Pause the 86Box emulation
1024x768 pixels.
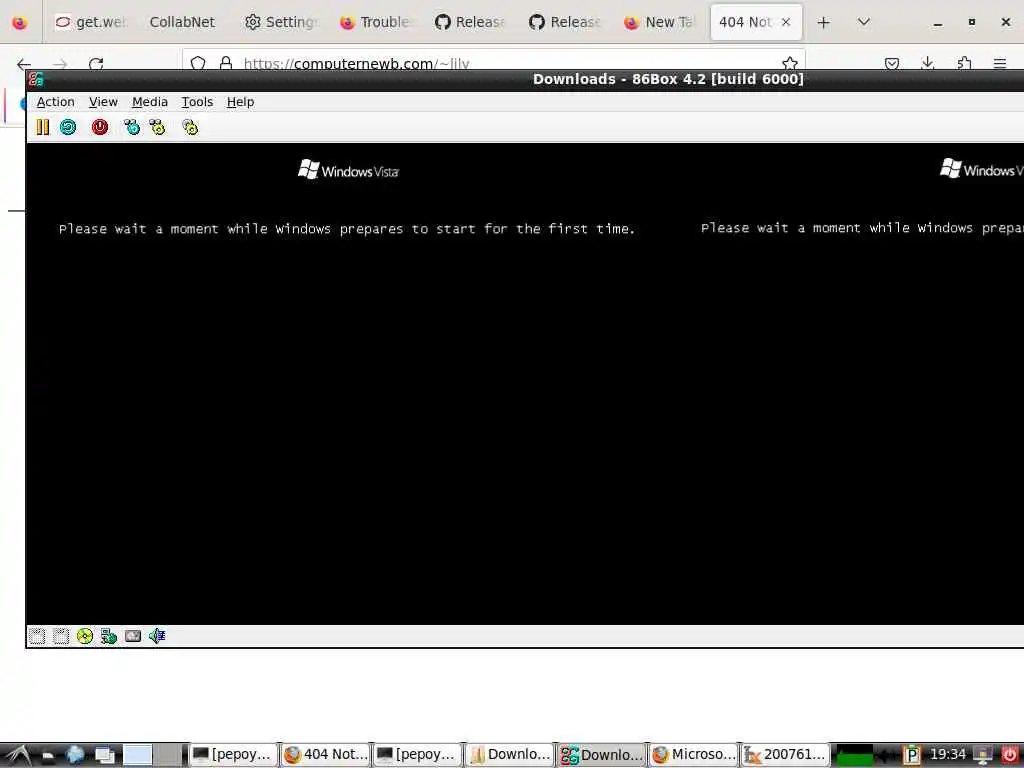pyautogui.click(x=42, y=127)
